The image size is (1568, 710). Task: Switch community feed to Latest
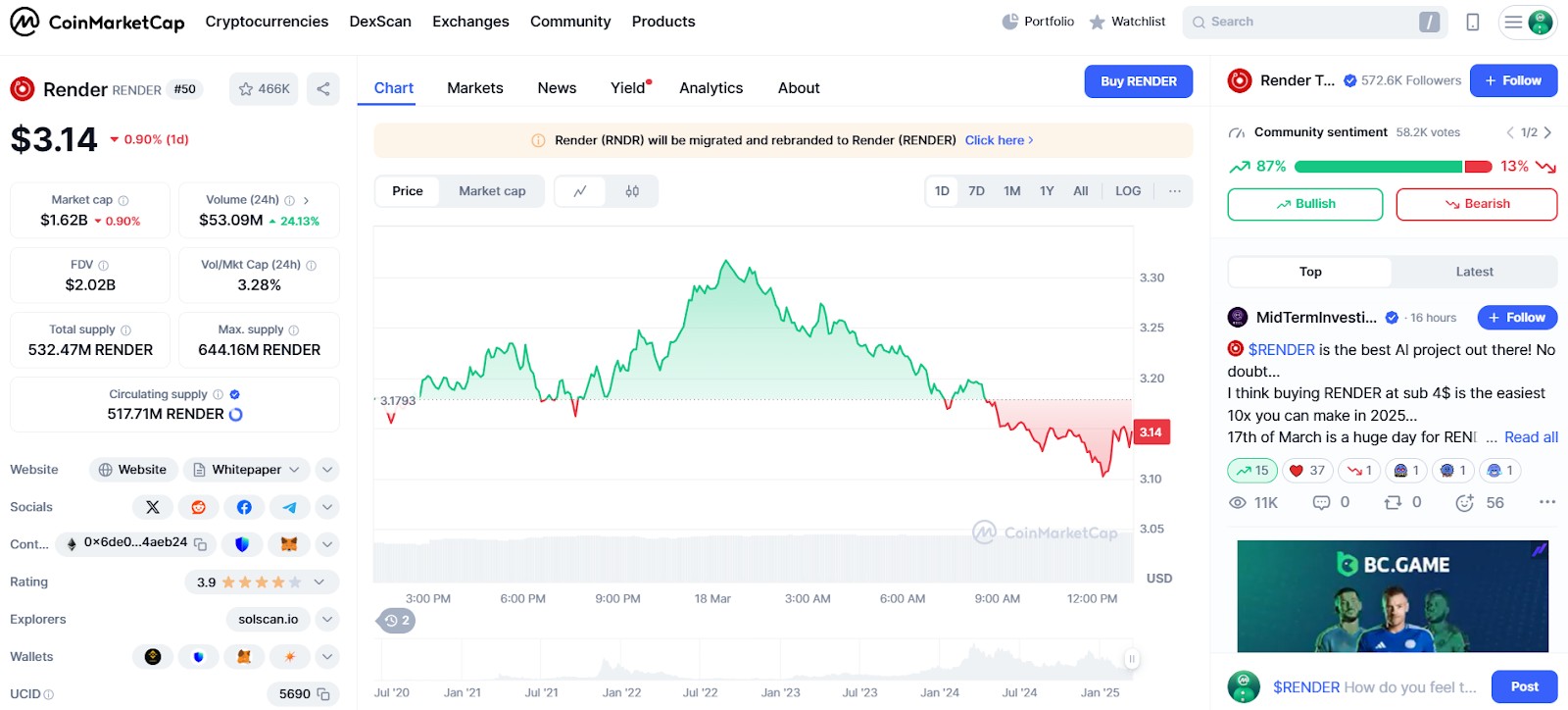[1474, 272]
